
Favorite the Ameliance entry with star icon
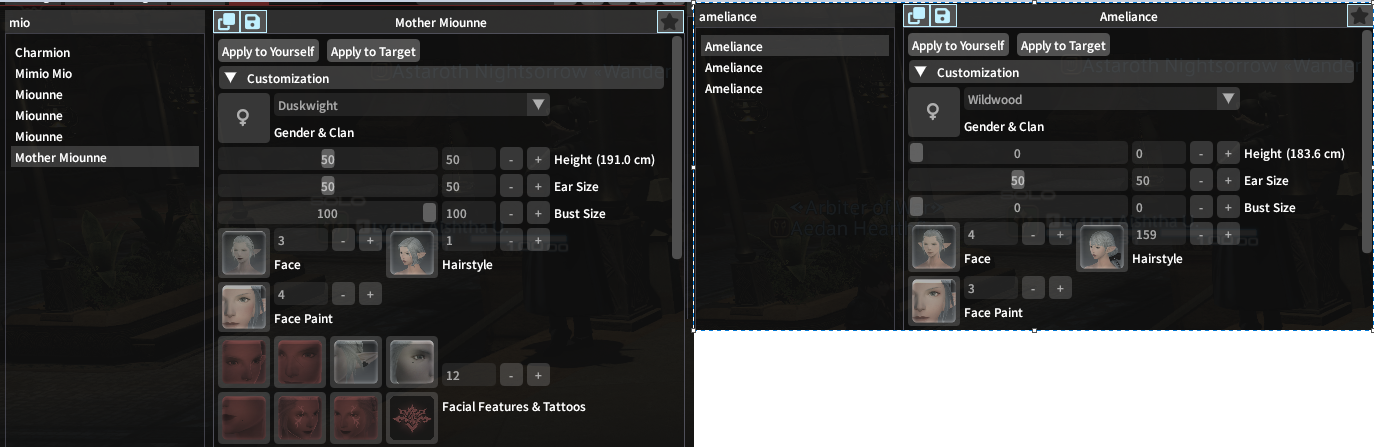(x=1359, y=16)
